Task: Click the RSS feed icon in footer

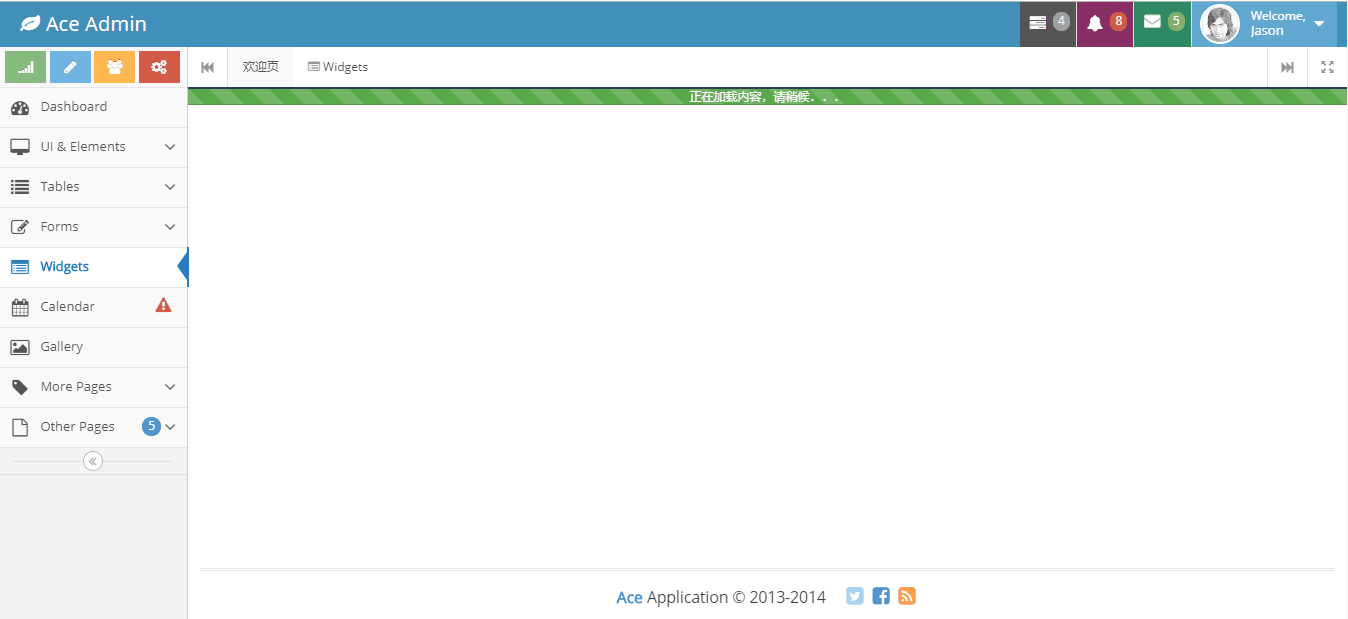Action: [907, 596]
